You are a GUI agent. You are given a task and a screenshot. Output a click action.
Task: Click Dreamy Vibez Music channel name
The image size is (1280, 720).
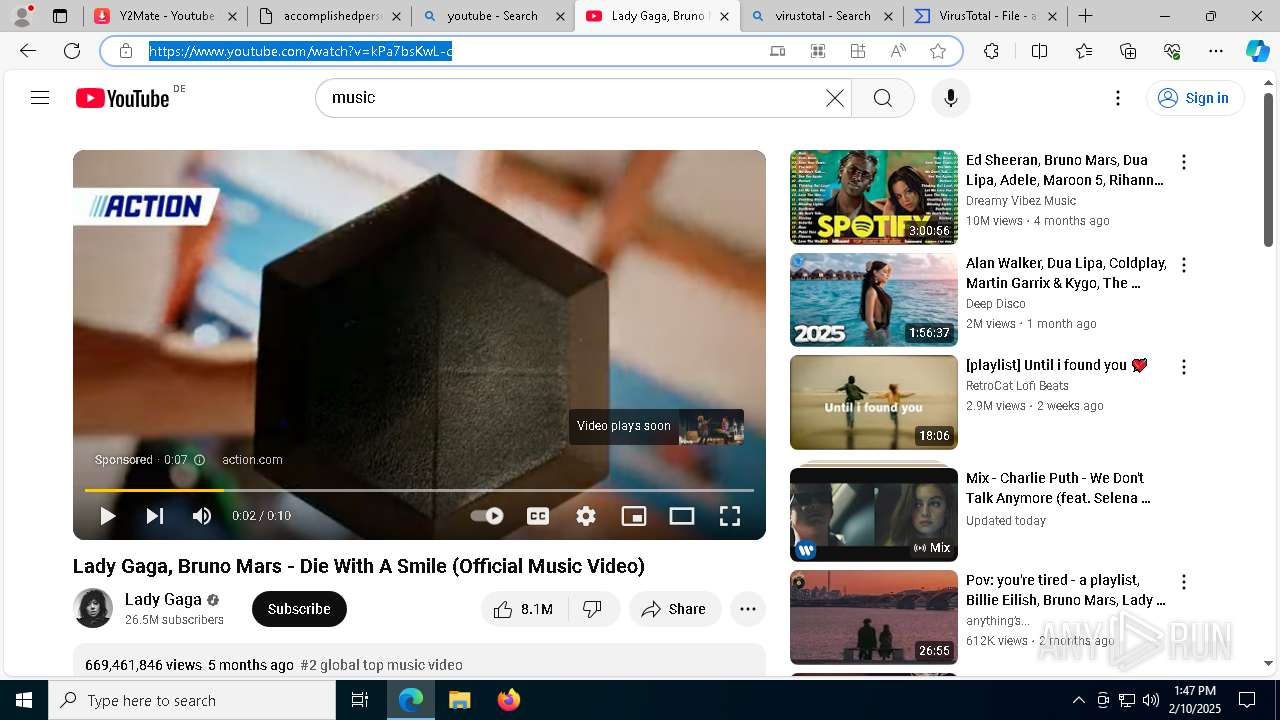pyautogui.click(x=1021, y=201)
